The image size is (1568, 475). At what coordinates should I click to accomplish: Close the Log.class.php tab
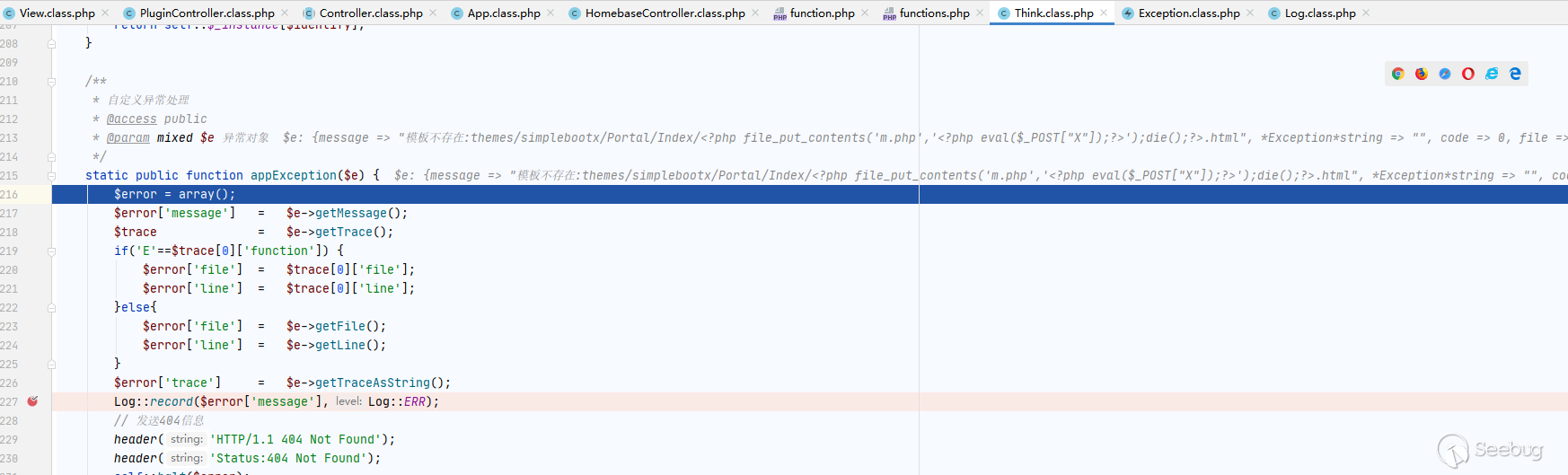(x=1366, y=13)
